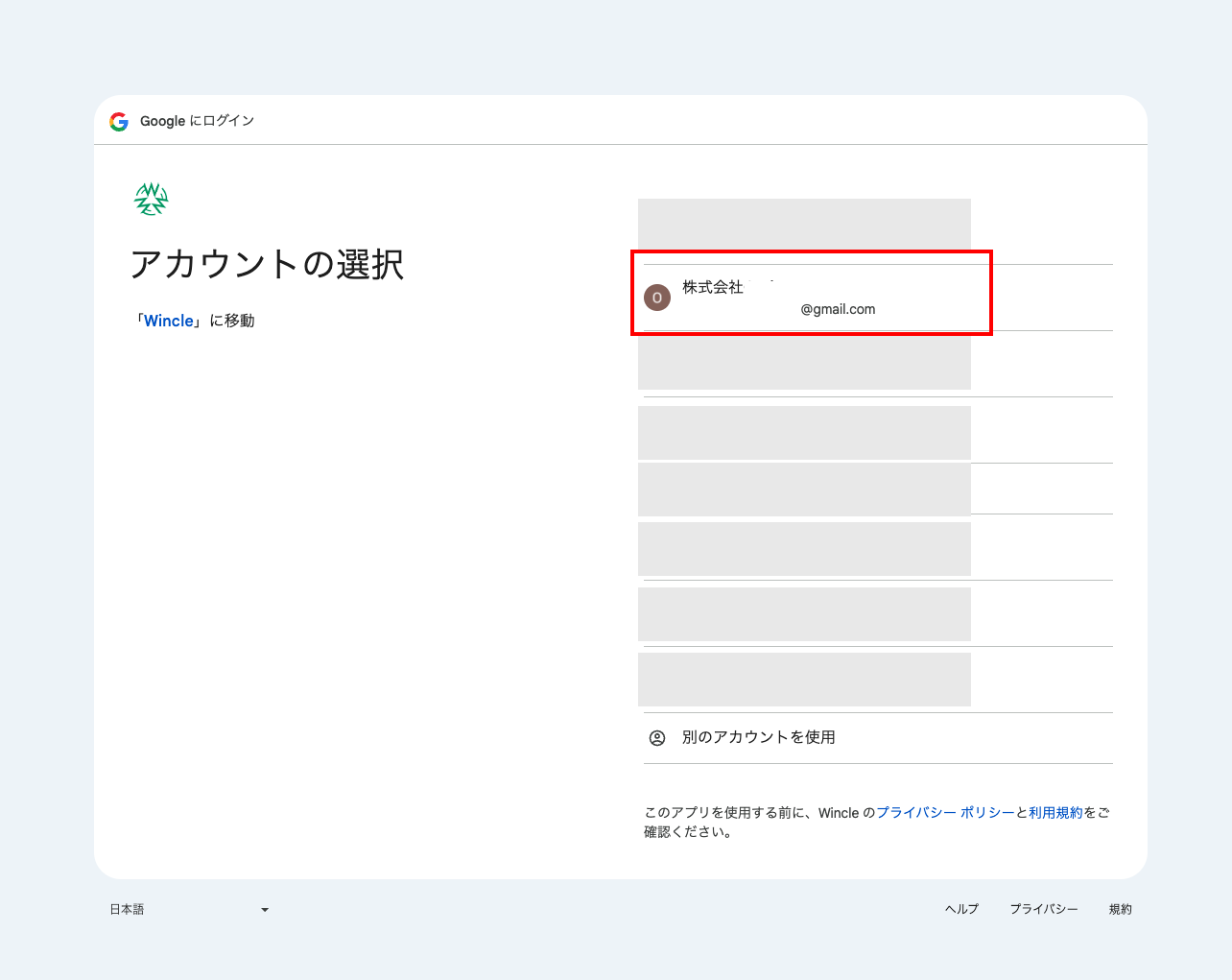Viewport: 1232px width, 980px height.
Task: Select the grayed account directly below 株式会社
Action: click(x=804, y=363)
